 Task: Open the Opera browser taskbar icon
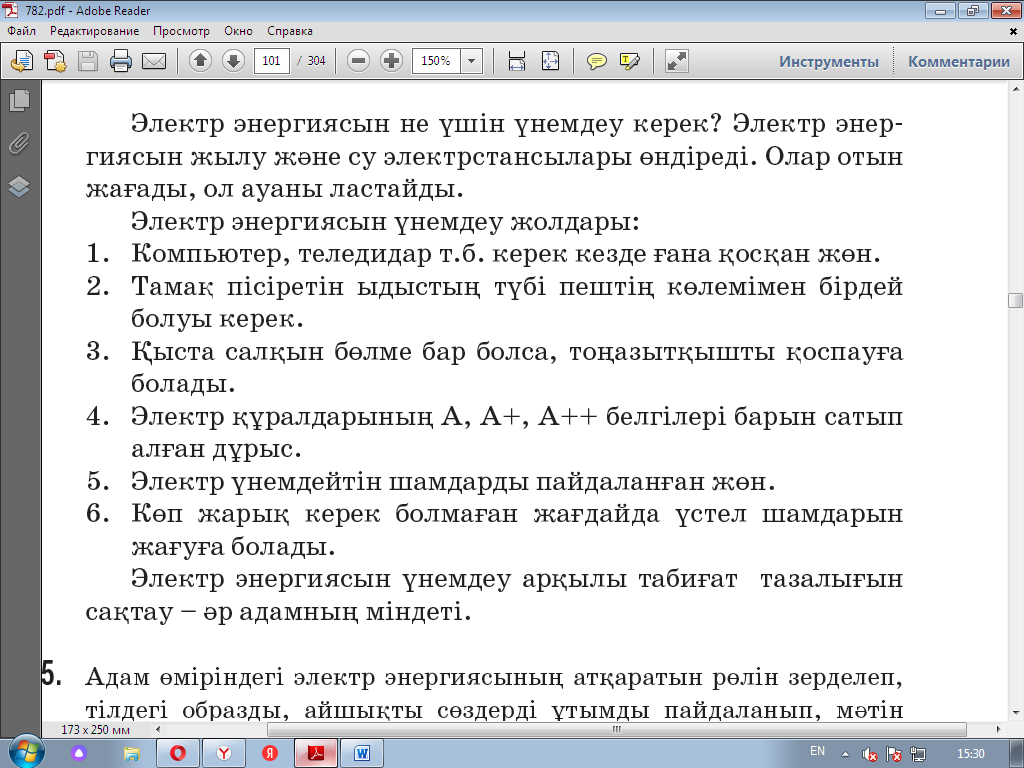point(178,754)
